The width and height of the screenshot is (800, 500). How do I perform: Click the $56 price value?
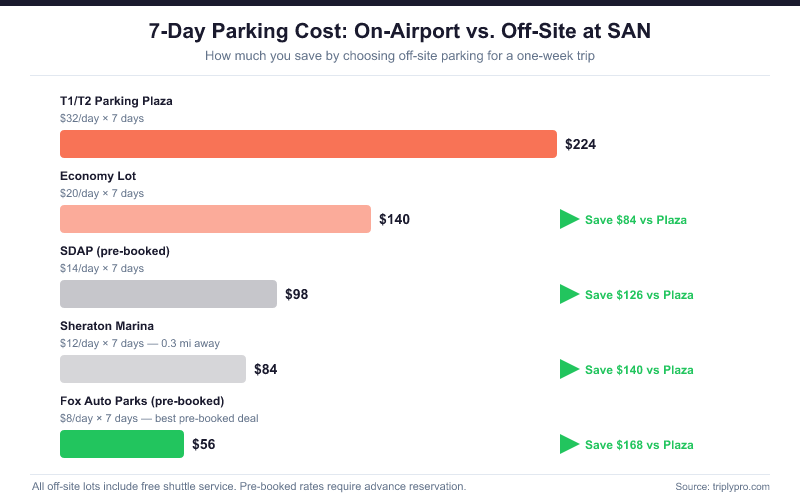coord(204,444)
